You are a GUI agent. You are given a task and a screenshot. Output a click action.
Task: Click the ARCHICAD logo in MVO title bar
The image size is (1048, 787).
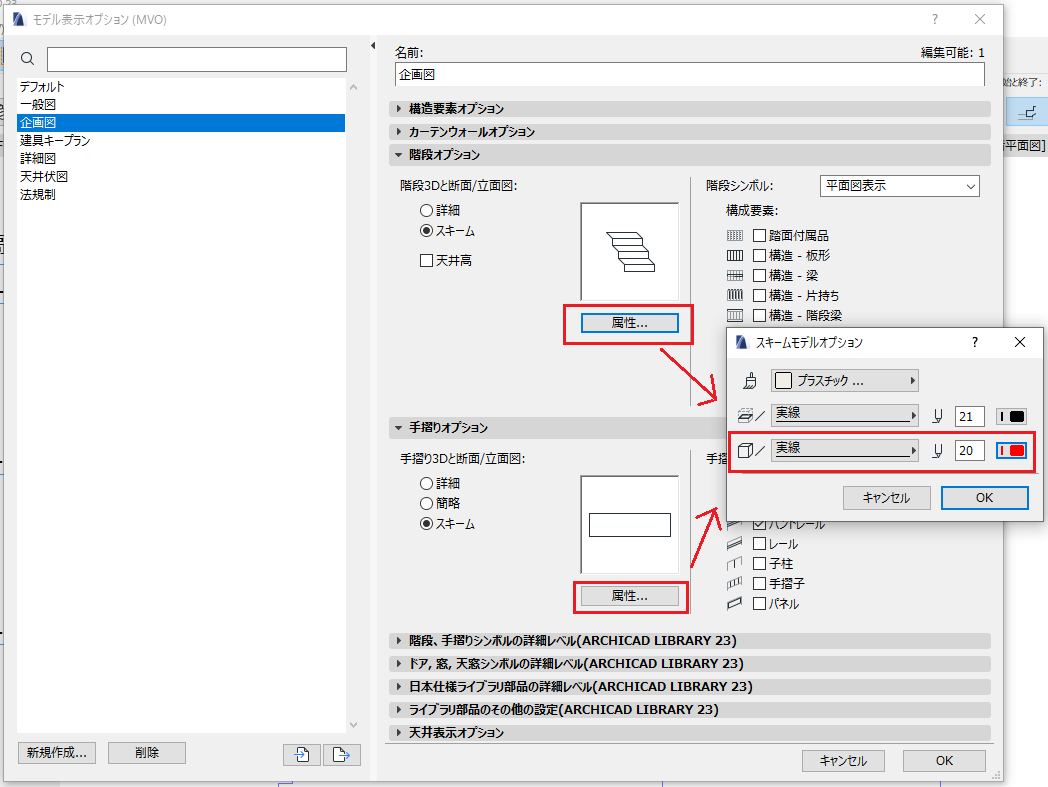coord(19,19)
